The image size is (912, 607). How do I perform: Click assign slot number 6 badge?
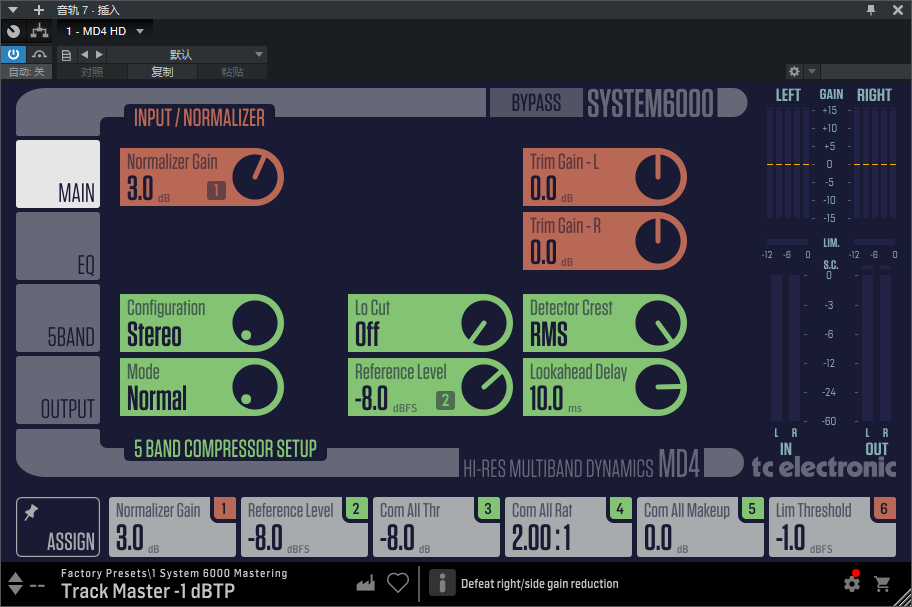pyautogui.click(x=885, y=509)
